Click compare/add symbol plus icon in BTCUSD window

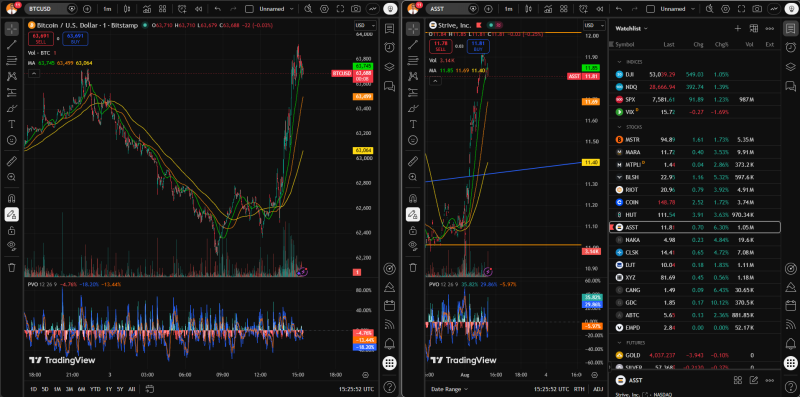[87, 9]
